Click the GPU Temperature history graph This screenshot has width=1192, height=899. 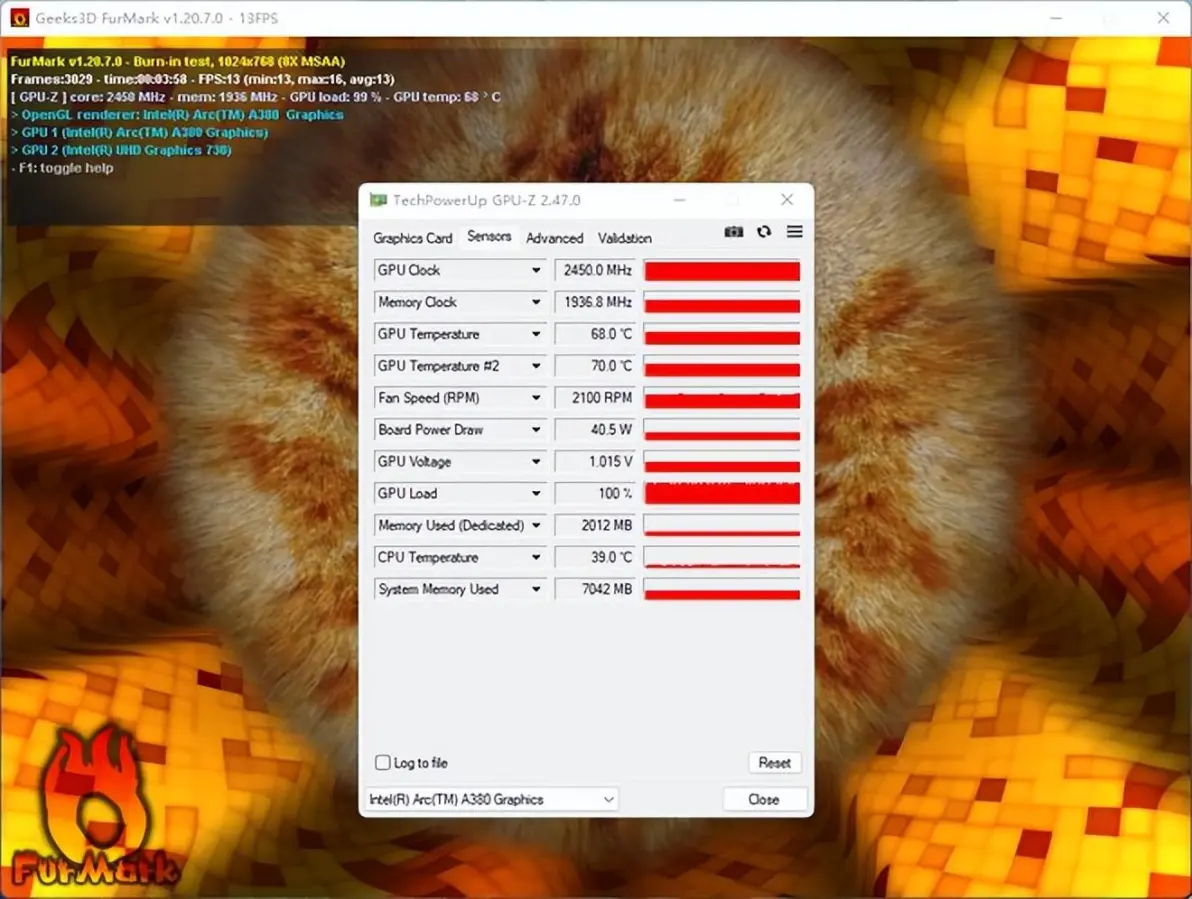tap(722, 334)
